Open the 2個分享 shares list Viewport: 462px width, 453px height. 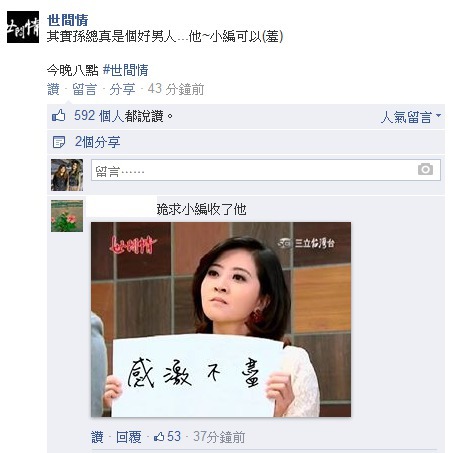(97, 142)
